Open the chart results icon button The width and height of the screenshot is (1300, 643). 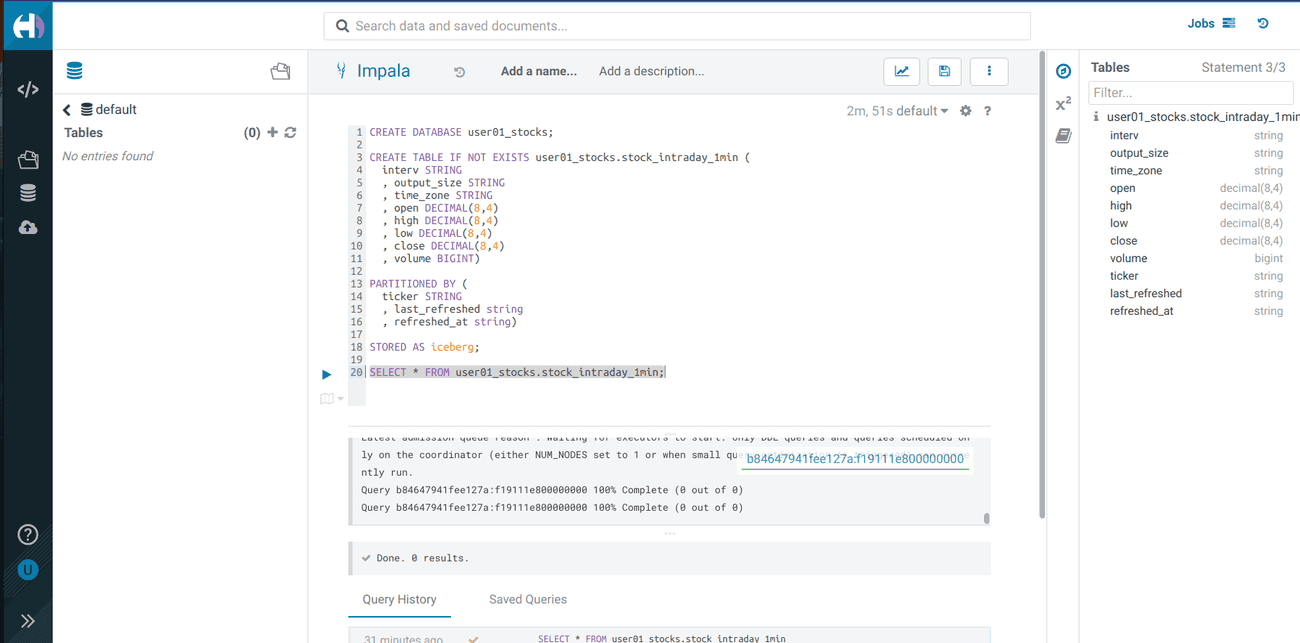(902, 71)
